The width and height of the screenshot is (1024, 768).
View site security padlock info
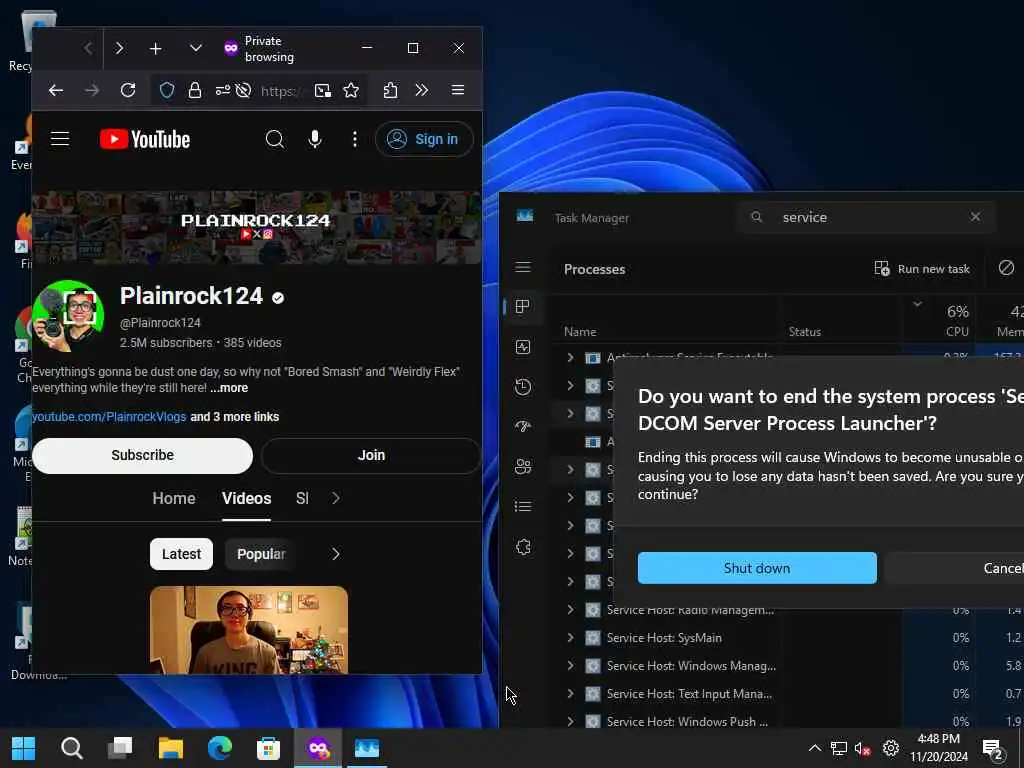(x=195, y=90)
